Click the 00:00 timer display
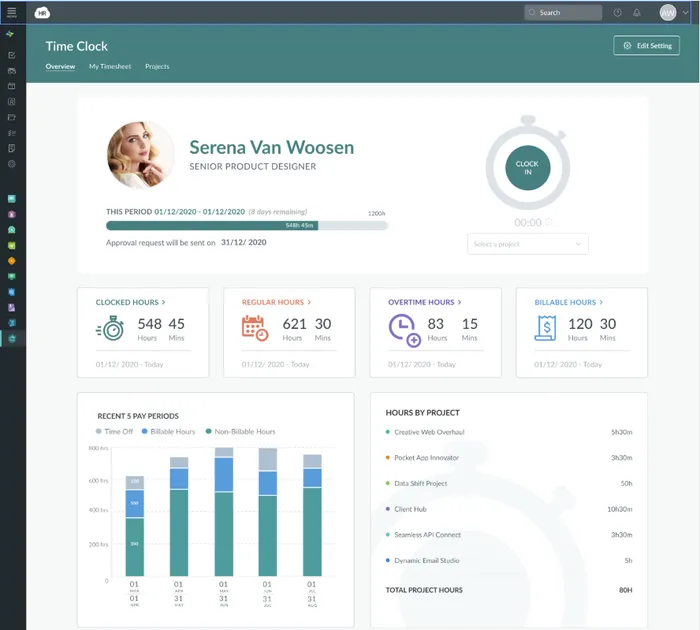 [528, 222]
